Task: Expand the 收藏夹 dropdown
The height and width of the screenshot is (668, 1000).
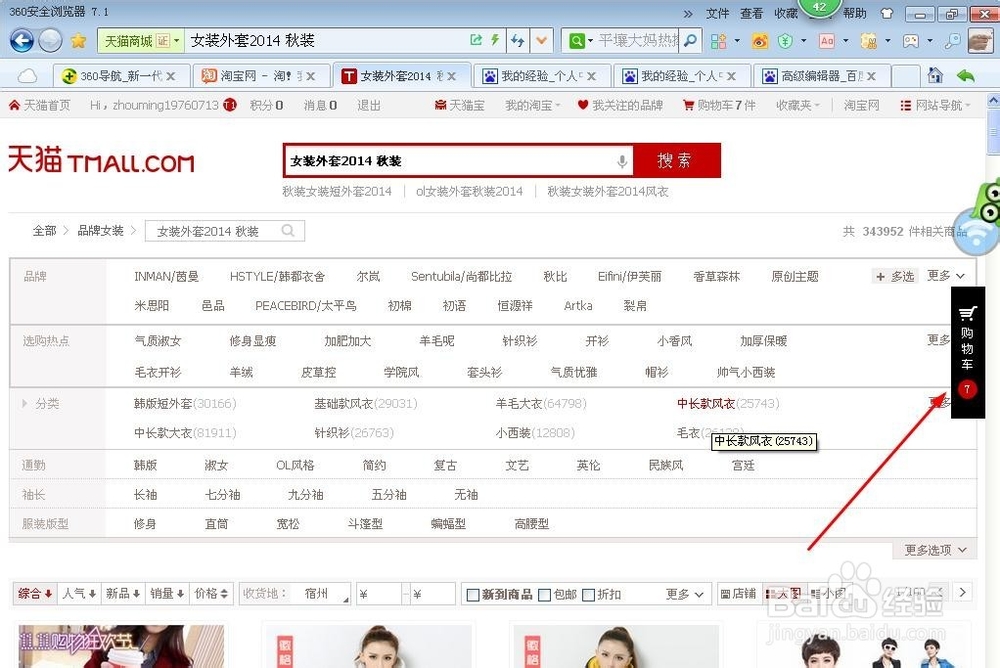Action: pyautogui.click(x=797, y=105)
